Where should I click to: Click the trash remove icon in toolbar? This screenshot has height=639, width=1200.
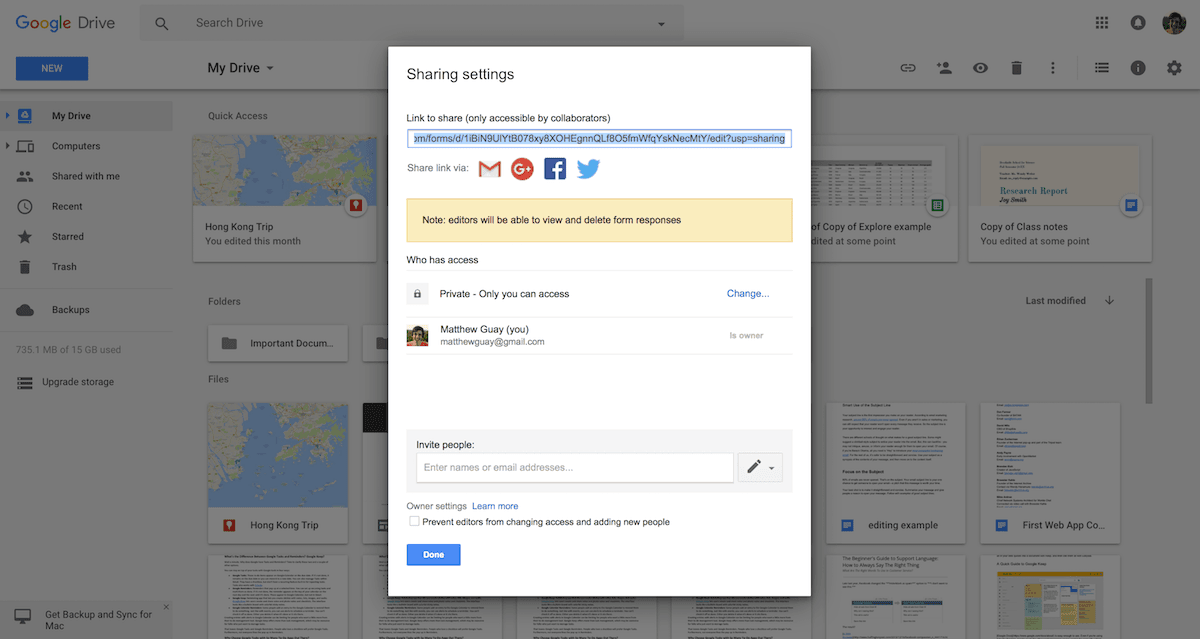[1016, 68]
